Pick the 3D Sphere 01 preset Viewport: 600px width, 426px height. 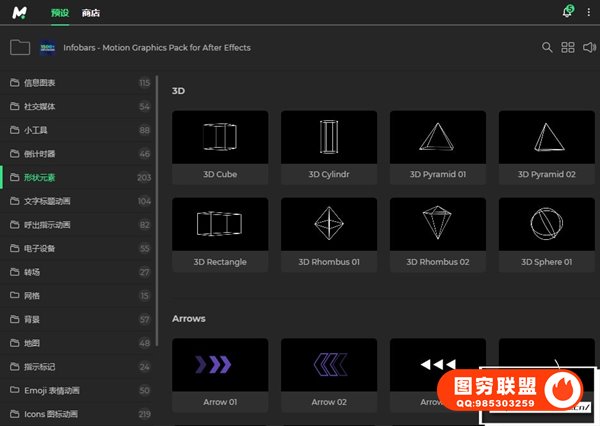click(x=546, y=224)
